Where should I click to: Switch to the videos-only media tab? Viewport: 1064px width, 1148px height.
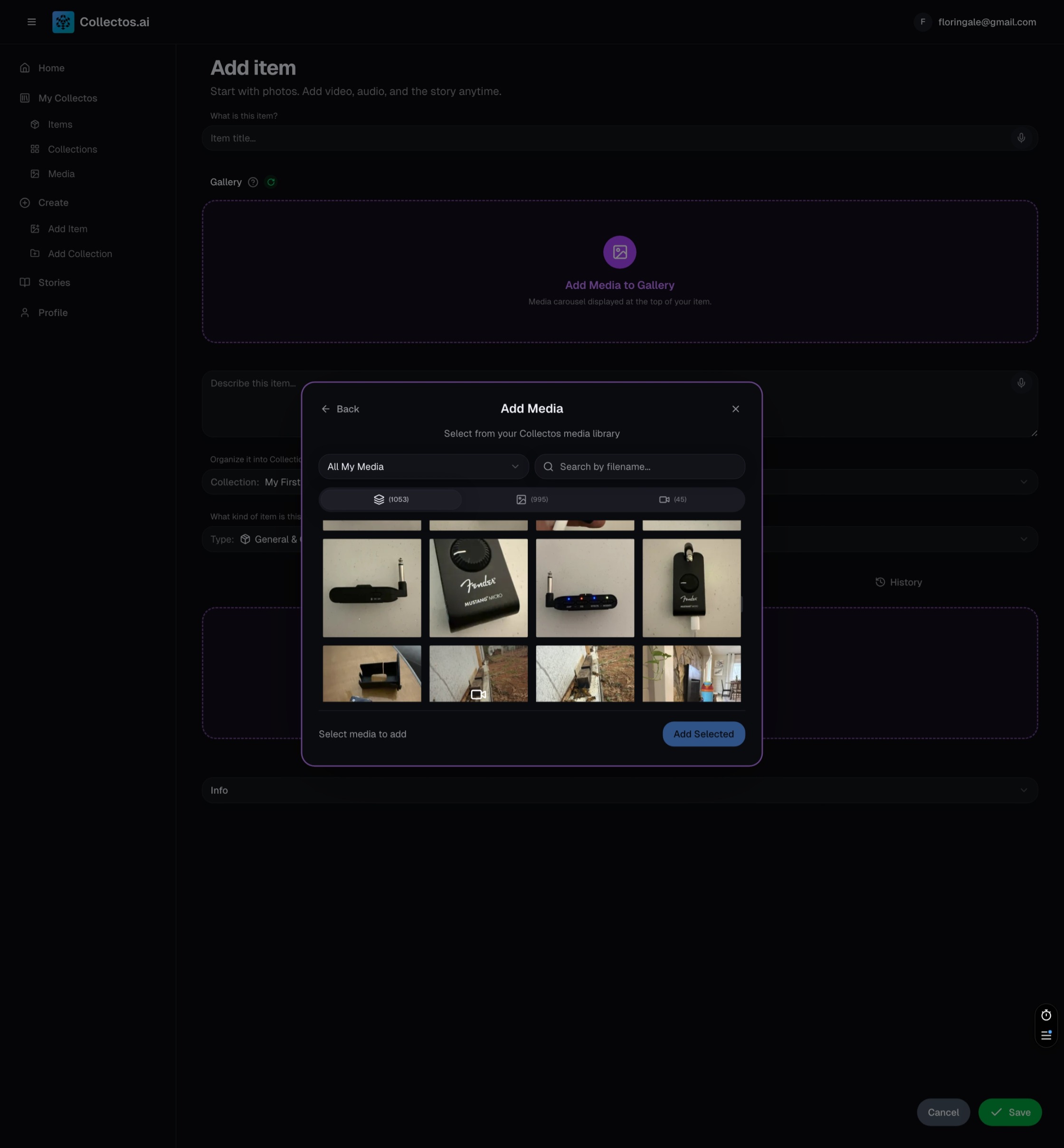673,499
